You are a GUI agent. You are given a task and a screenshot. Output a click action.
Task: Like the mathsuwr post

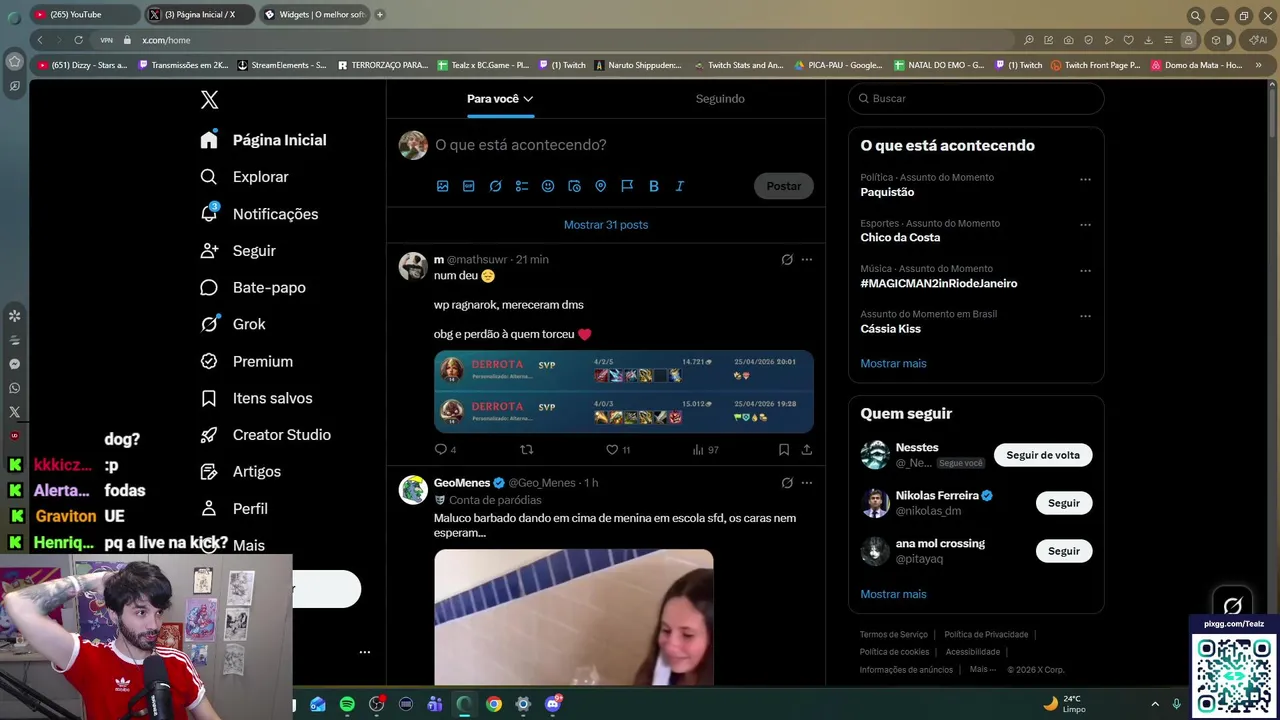point(613,450)
